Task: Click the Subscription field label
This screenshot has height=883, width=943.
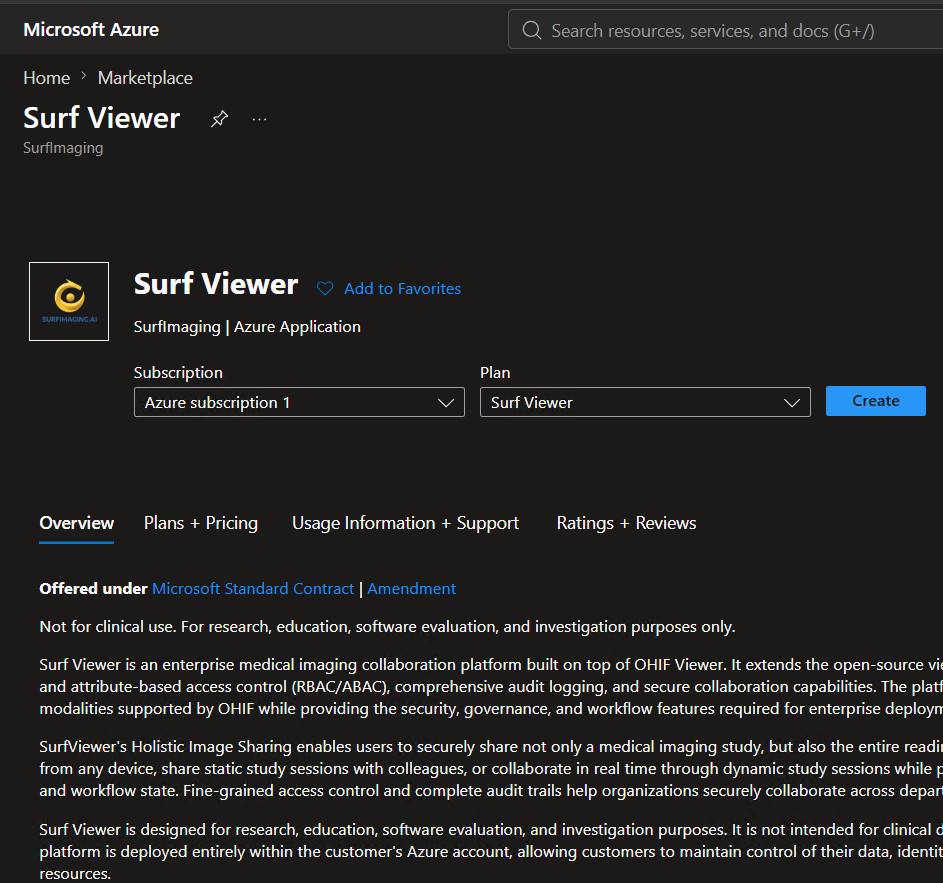Action: (x=178, y=373)
